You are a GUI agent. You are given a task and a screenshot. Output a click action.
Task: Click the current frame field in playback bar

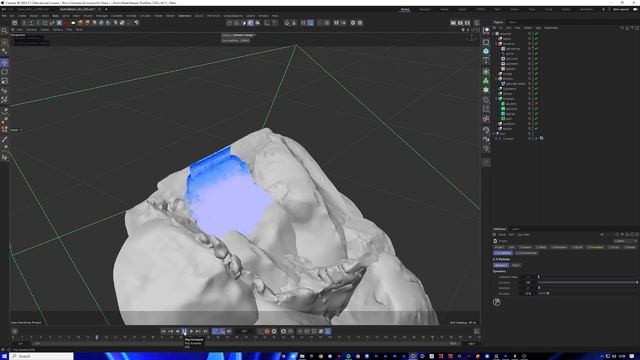click(x=244, y=331)
